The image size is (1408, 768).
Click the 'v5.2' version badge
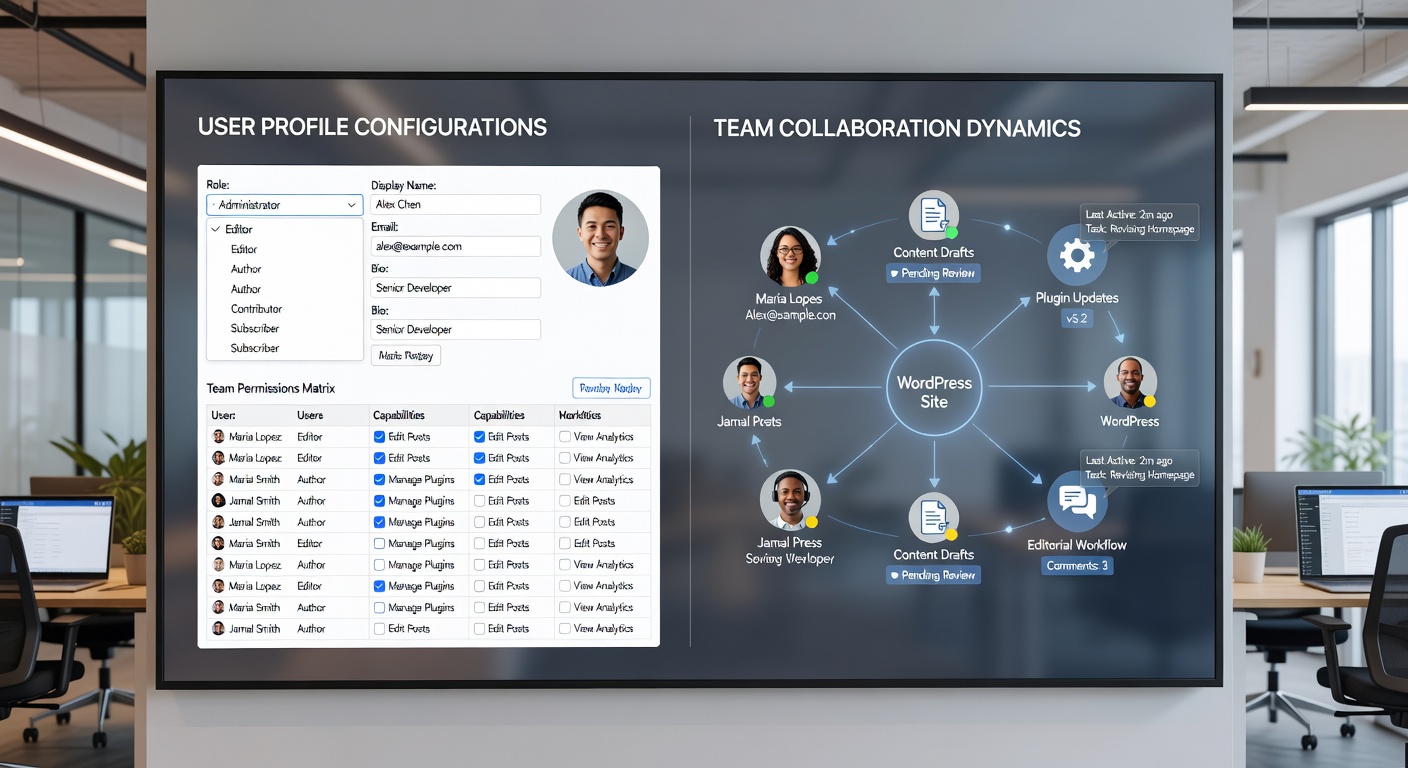coord(1077,319)
